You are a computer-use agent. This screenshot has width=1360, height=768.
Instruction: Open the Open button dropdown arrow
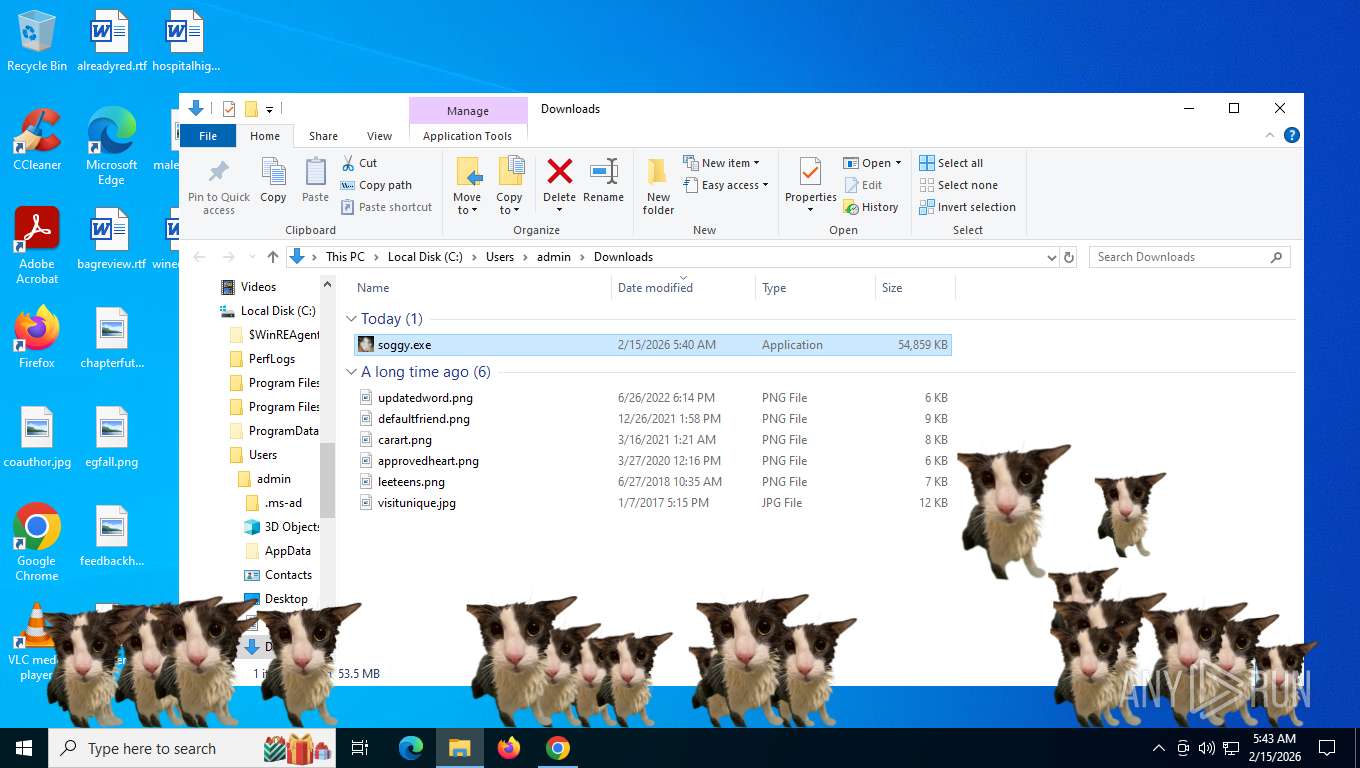click(x=898, y=163)
